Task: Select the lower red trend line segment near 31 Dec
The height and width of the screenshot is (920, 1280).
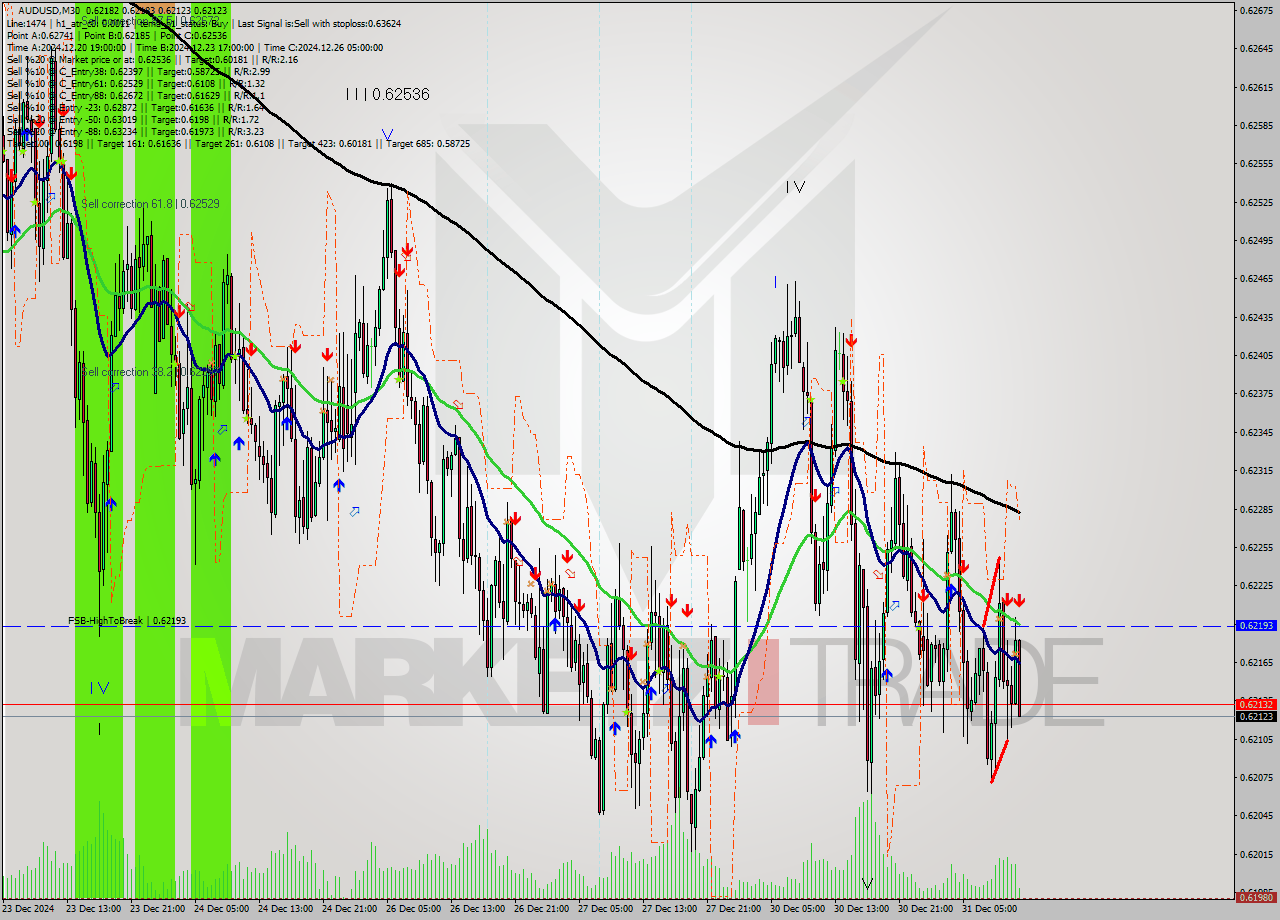Action: click(x=999, y=761)
